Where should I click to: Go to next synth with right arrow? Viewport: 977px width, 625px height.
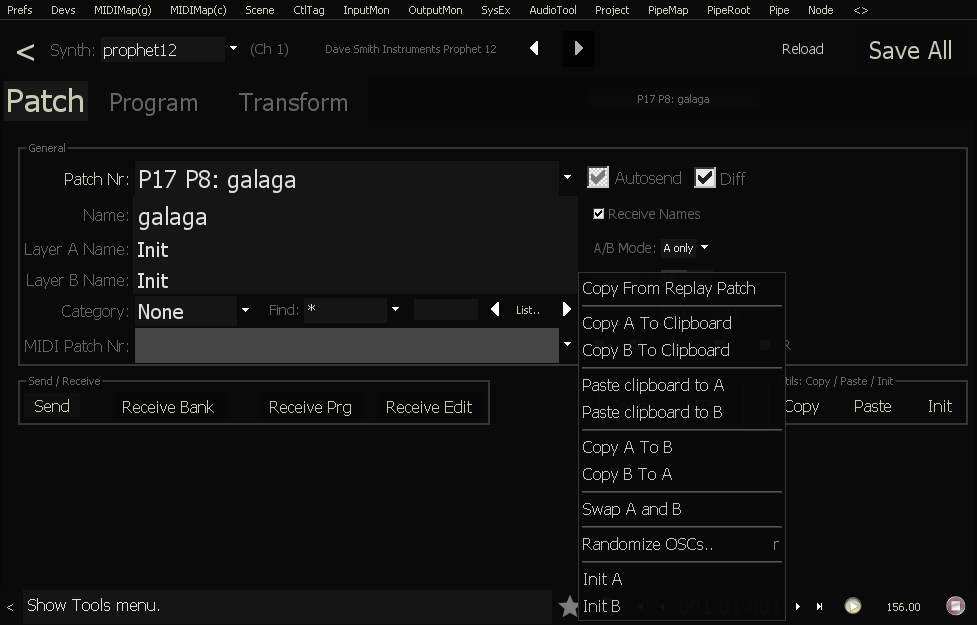pyautogui.click(x=578, y=49)
